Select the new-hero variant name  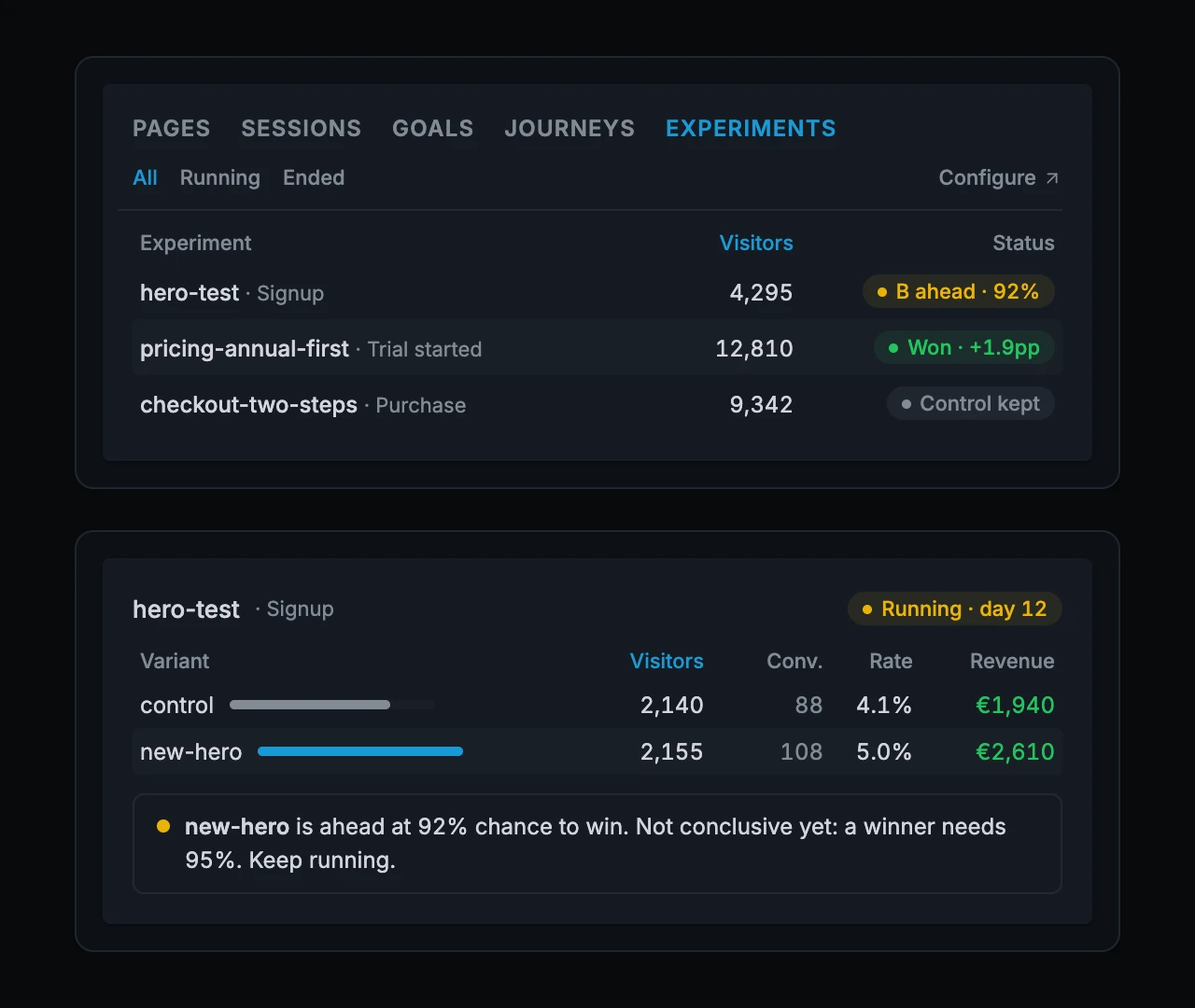coord(190,751)
